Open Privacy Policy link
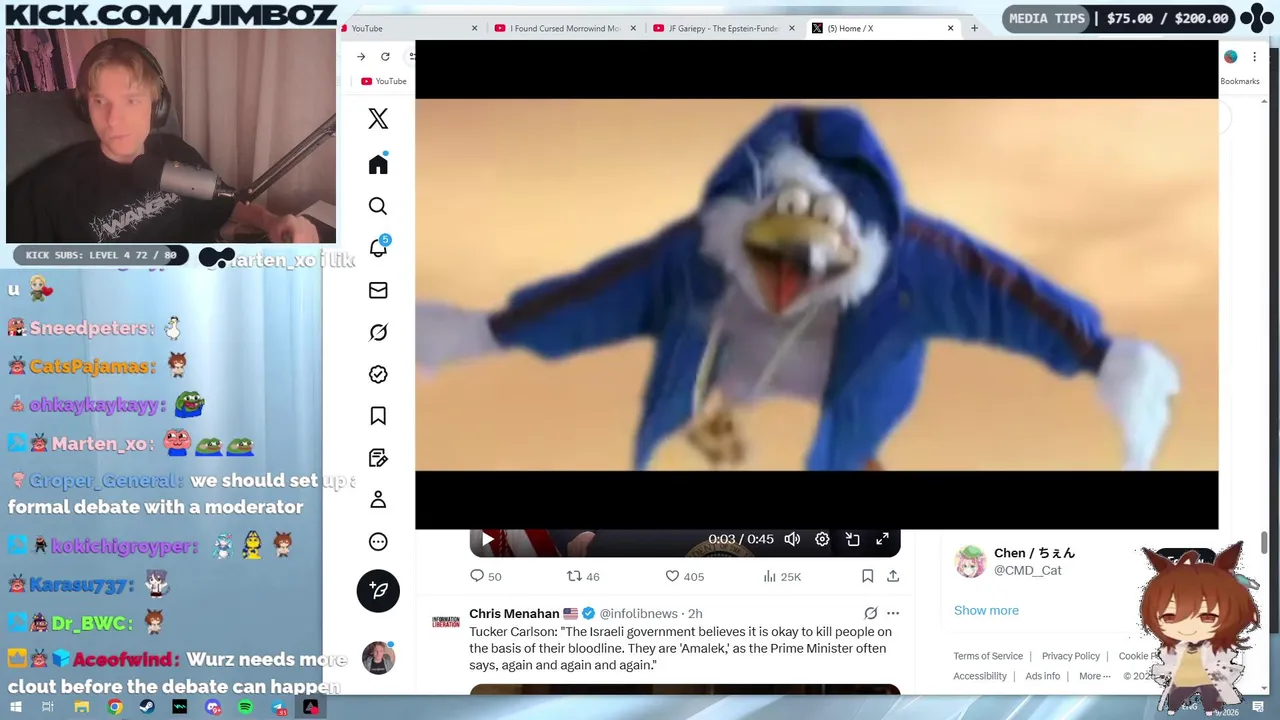Viewport: 1280px width, 720px height. click(1071, 656)
